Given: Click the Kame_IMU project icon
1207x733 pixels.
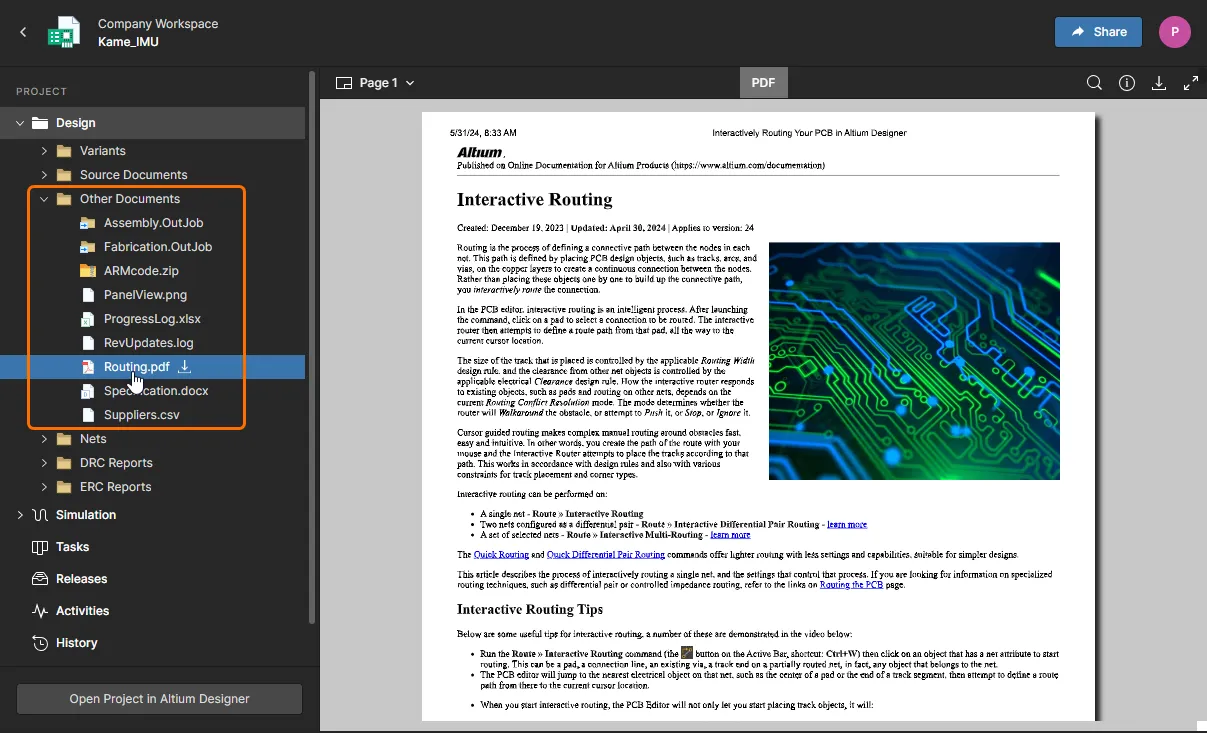Looking at the screenshot, I should pyautogui.click(x=65, y=32).
